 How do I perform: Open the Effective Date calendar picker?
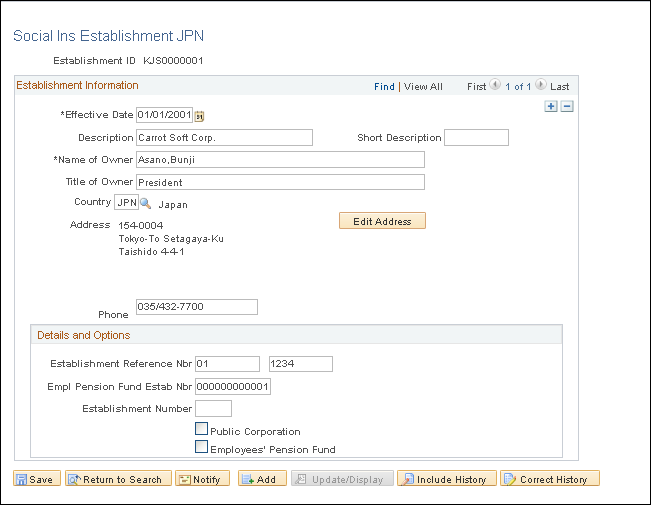click(199, 116)
